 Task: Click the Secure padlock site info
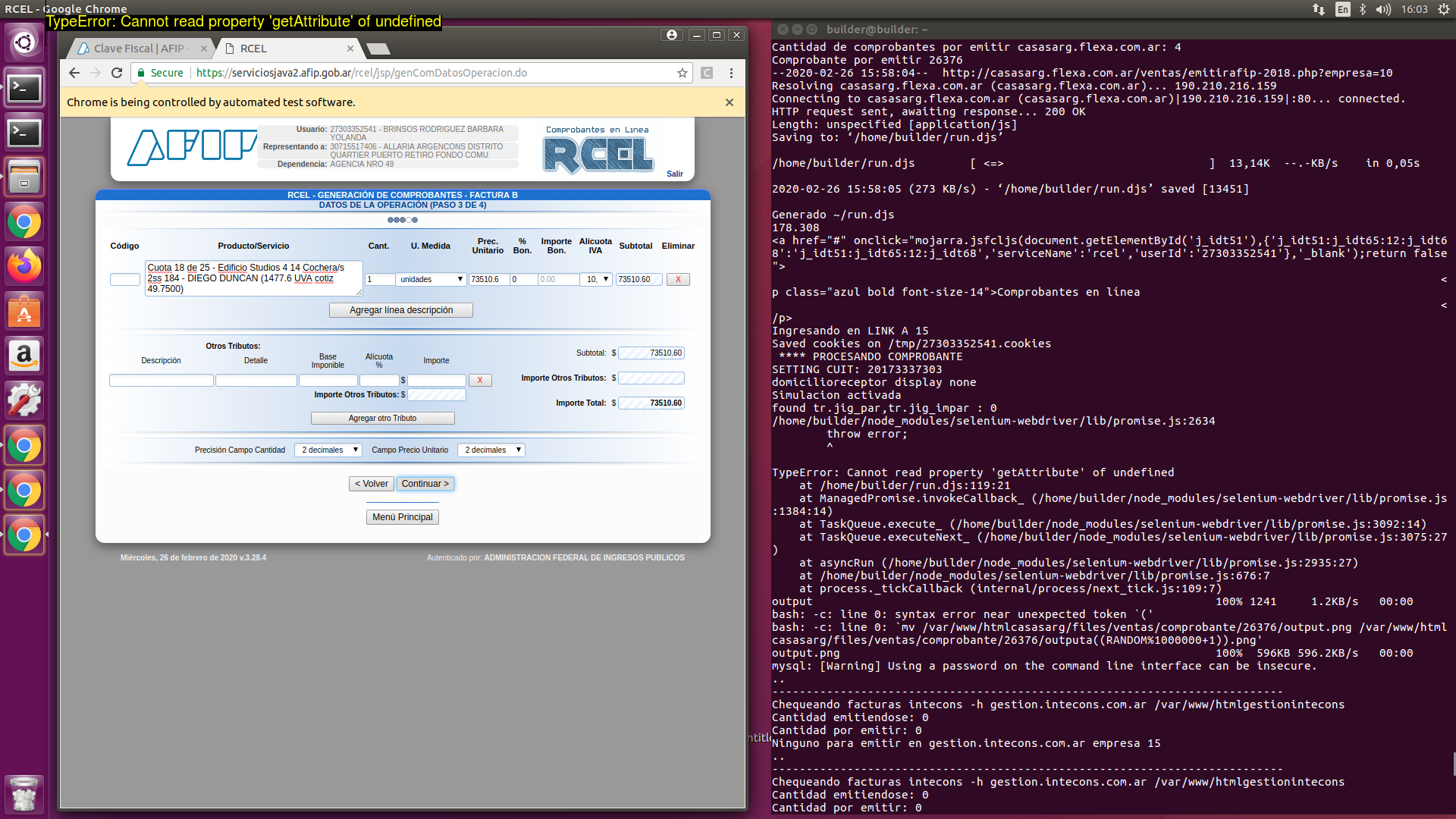(161, 73)
